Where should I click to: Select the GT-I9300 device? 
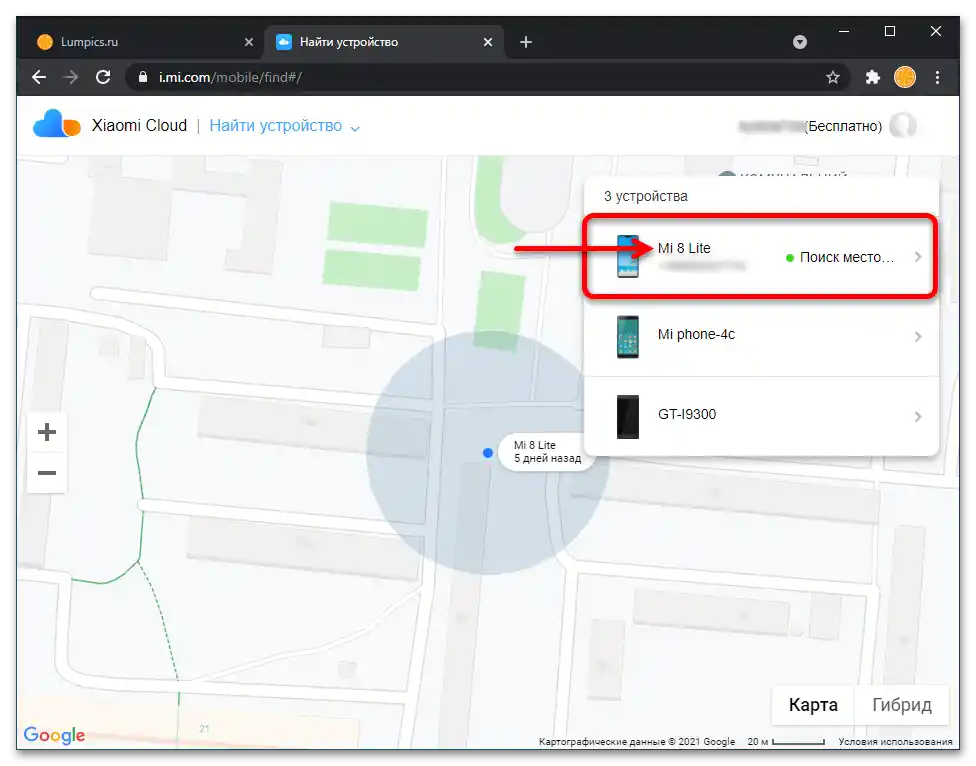click(761, 416)
